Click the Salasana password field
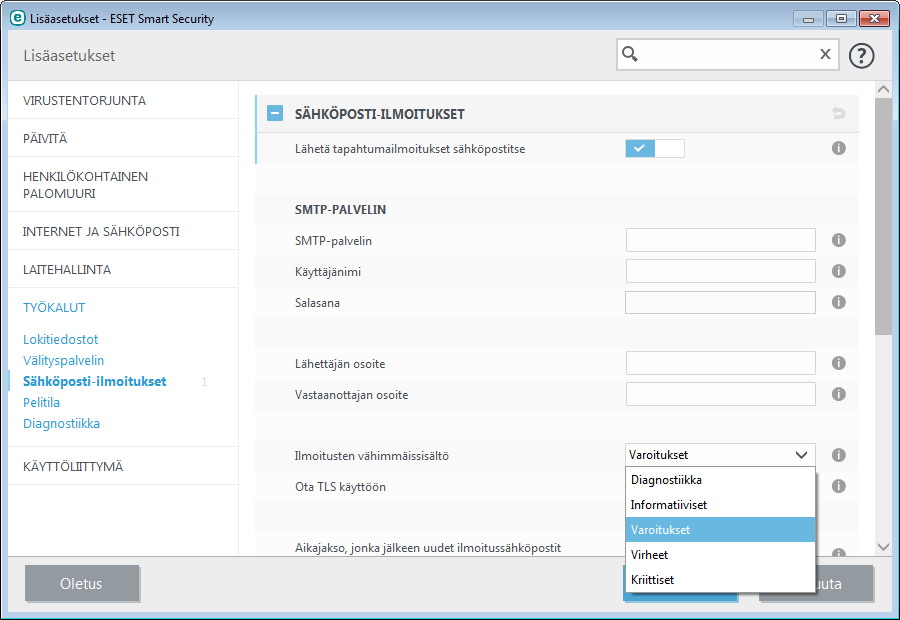The height and width of the screenshot is (620, 900). pyautogui.click(x=720, y=303)
